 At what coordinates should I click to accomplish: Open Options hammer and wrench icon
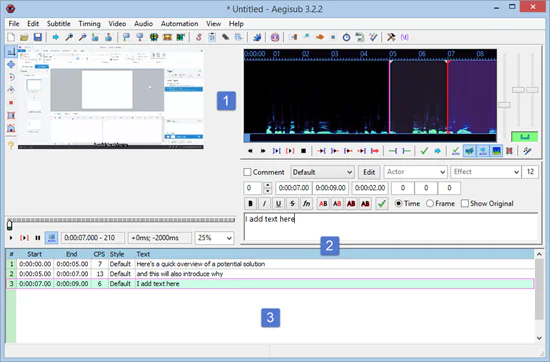391,37
